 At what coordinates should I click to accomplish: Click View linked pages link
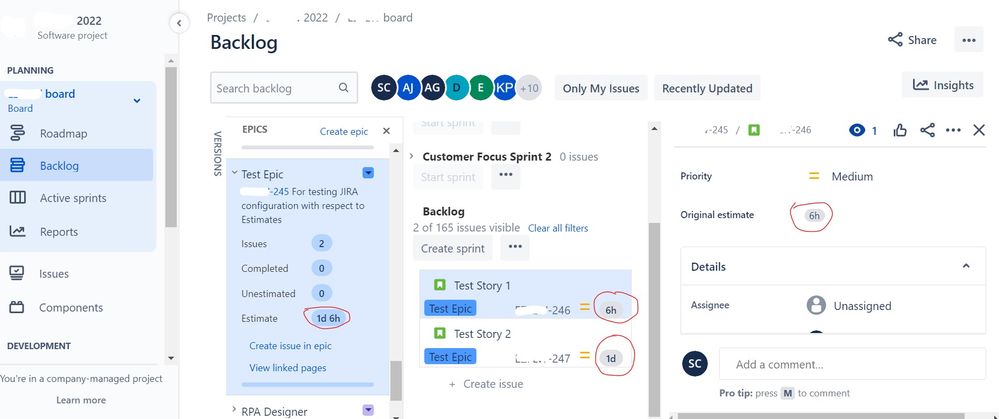click(x=287, y=367)
